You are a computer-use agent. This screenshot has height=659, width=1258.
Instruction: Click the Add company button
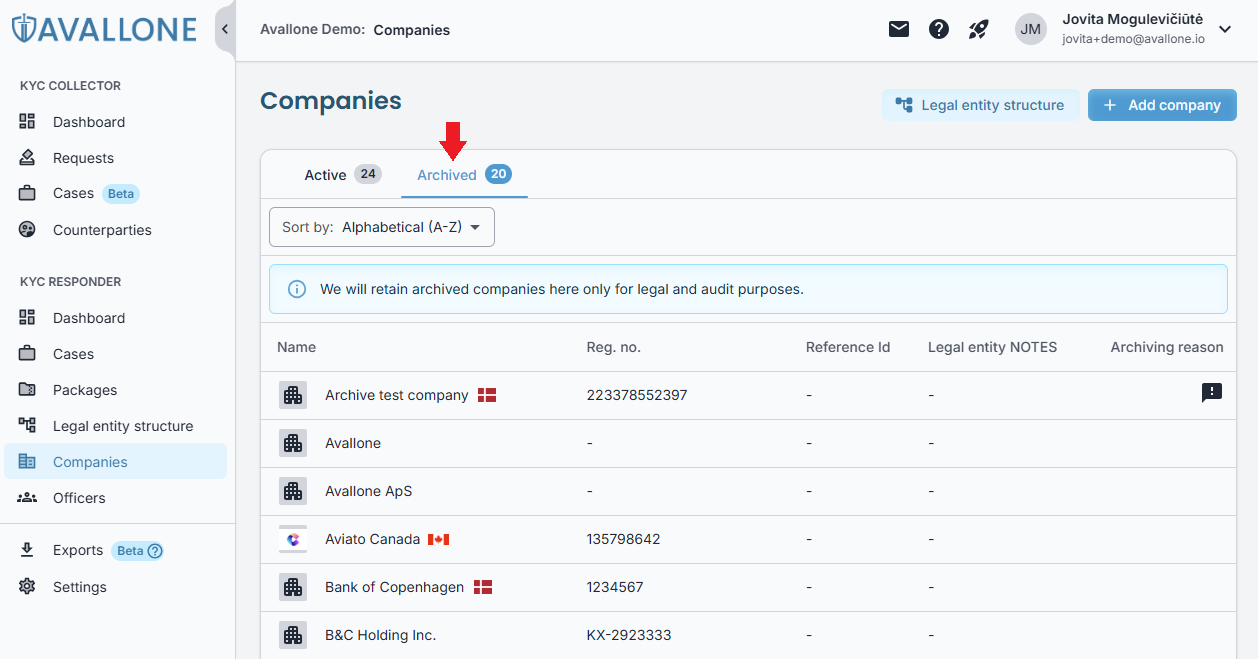tap(1162, 105)
